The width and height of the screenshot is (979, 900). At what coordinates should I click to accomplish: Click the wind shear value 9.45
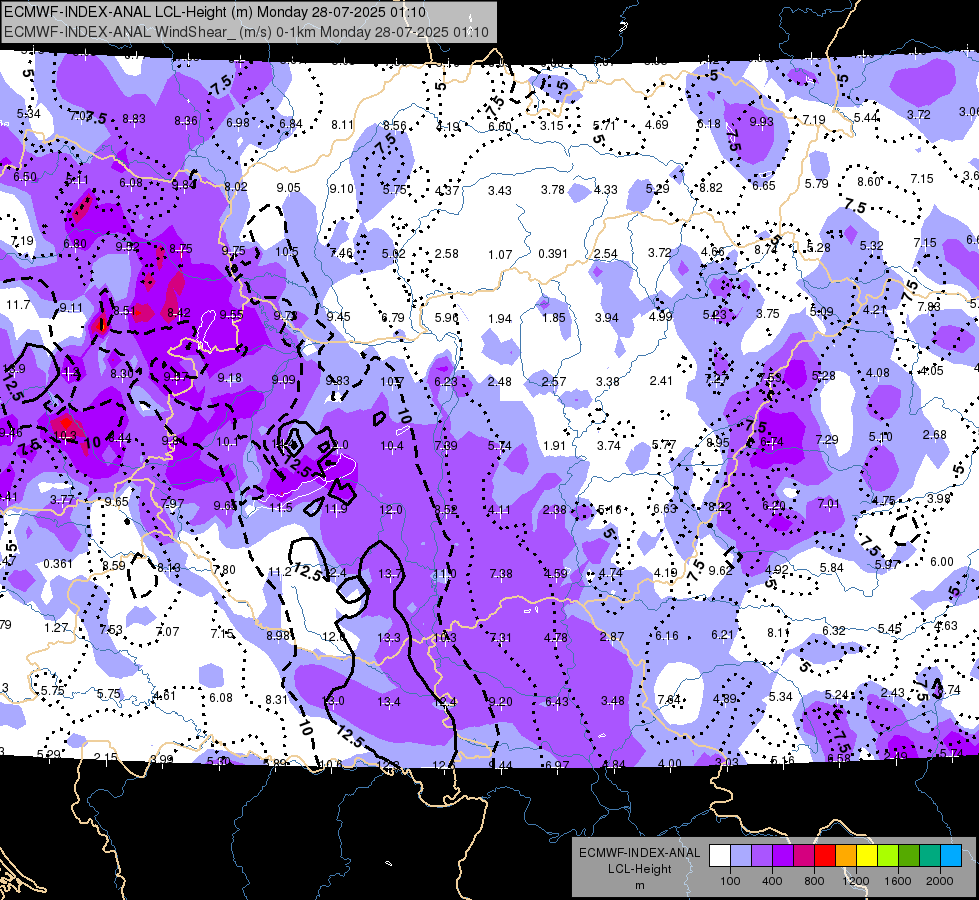pos(338,317)
